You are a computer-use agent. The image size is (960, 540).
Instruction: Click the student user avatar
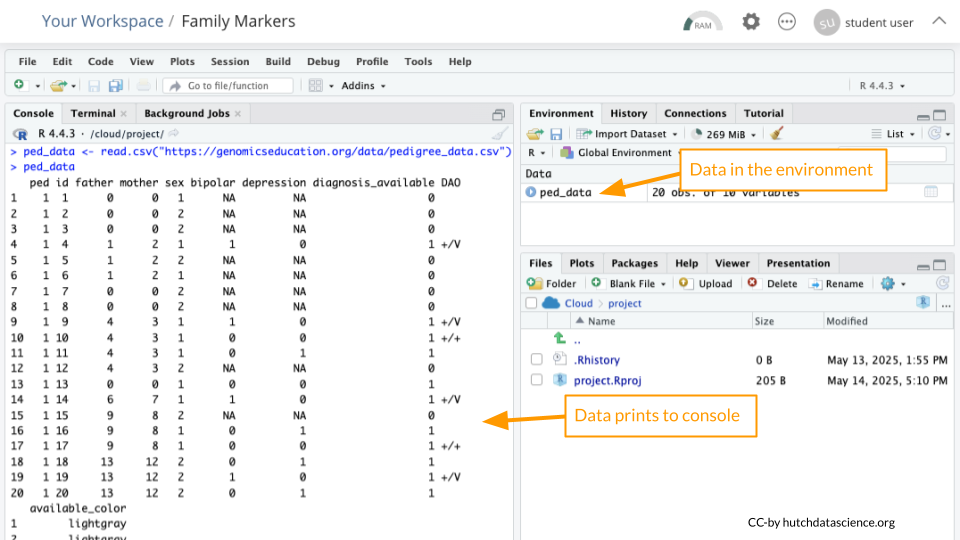click(827, 23)
